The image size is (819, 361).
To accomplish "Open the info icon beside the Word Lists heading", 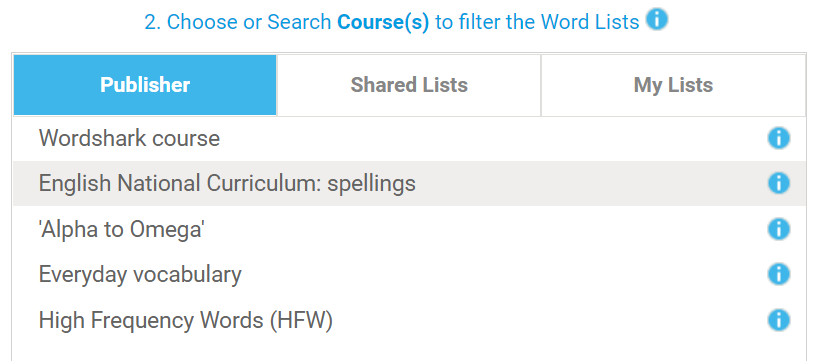I will coord(657,20).
